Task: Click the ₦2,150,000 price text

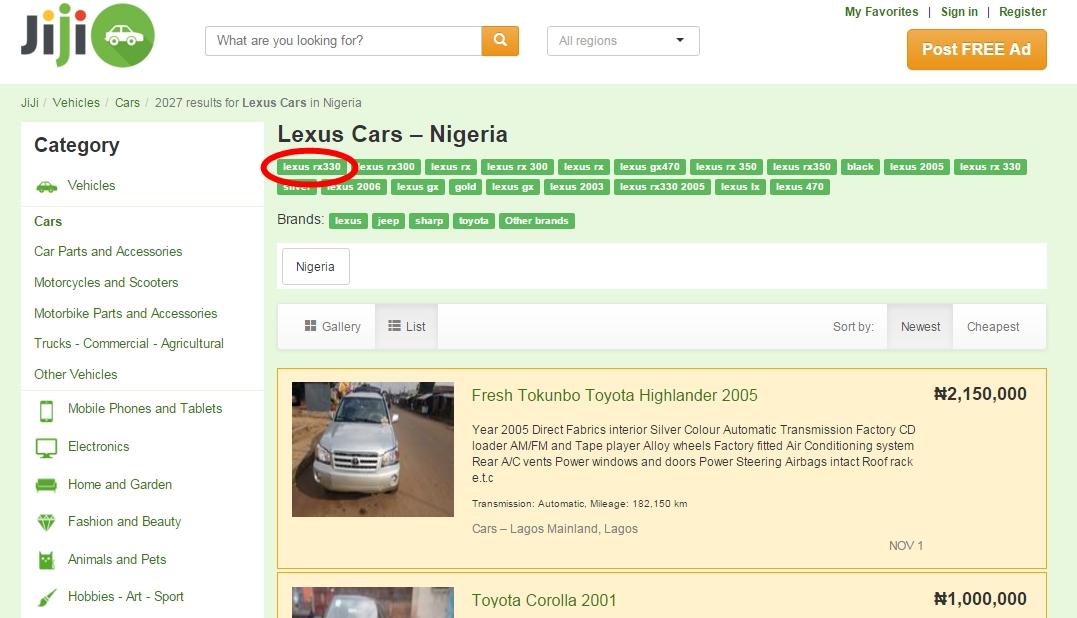Action: click(980, 393)
